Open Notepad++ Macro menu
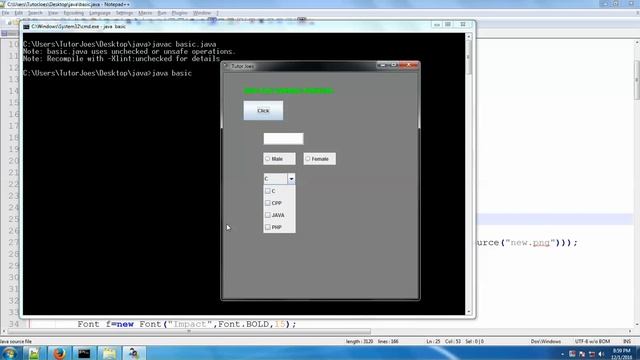 145,13
